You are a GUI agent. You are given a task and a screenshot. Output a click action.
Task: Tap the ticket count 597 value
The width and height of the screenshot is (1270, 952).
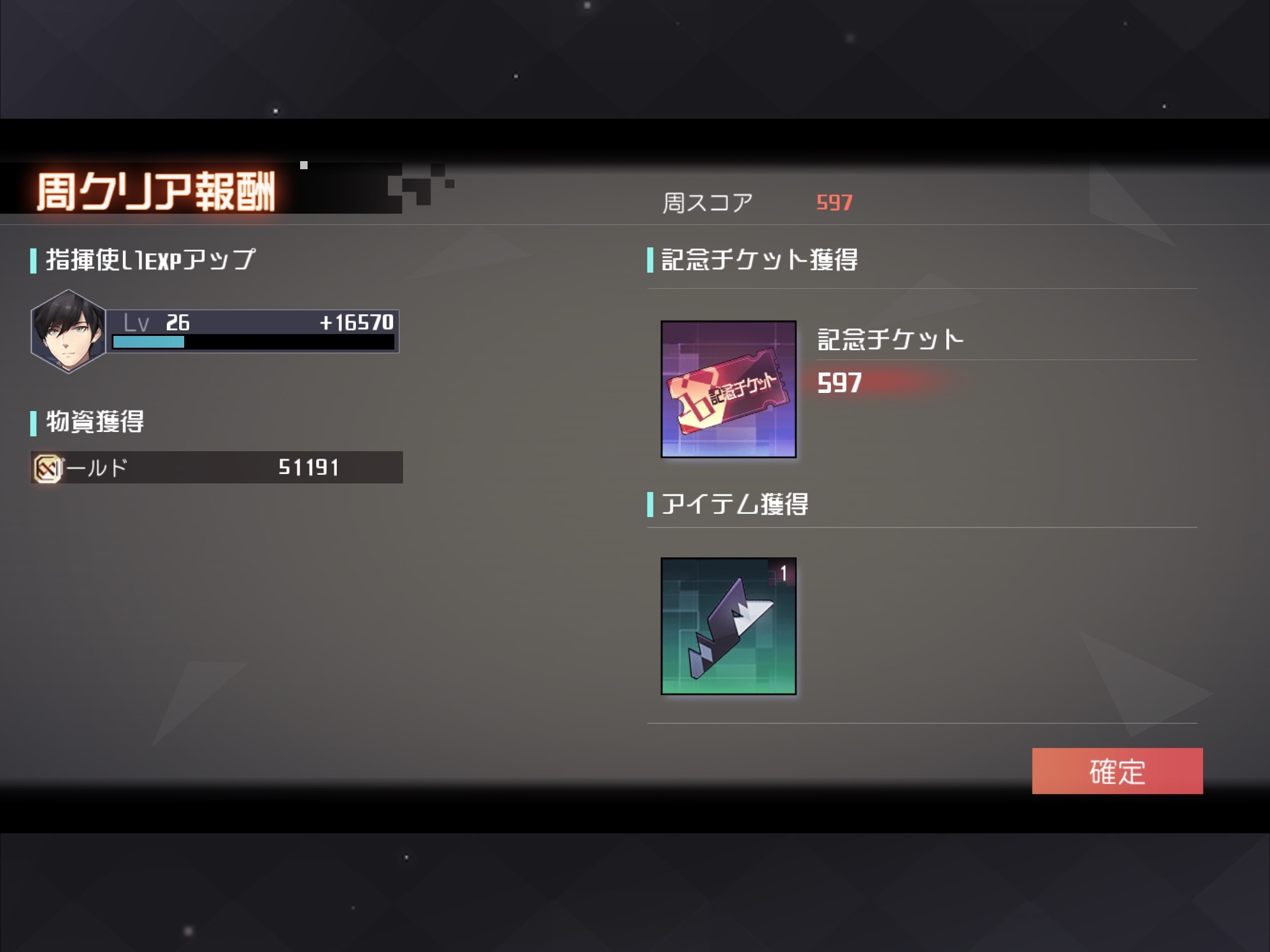coord(839,383)
